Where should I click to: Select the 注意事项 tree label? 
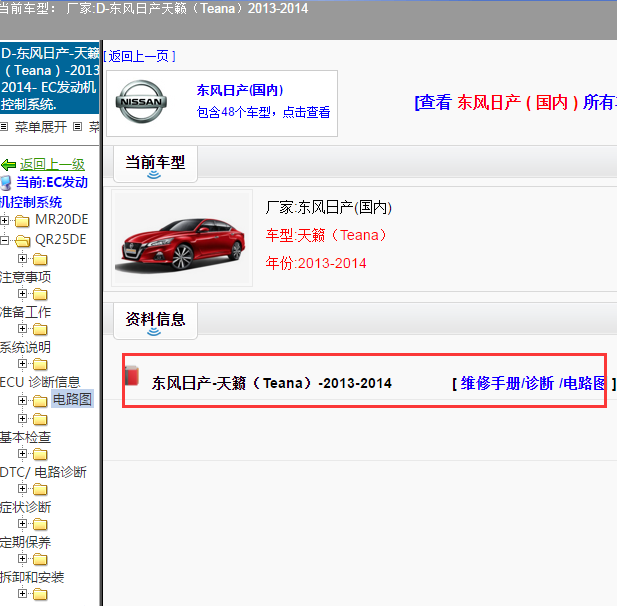click(26, 277)
